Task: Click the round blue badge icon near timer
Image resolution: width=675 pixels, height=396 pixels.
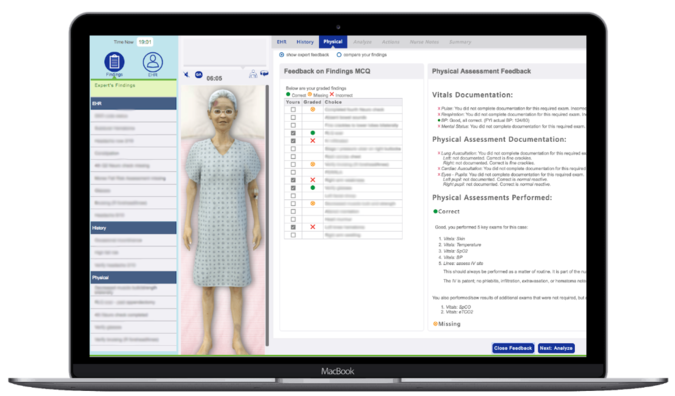Action: 198,74
